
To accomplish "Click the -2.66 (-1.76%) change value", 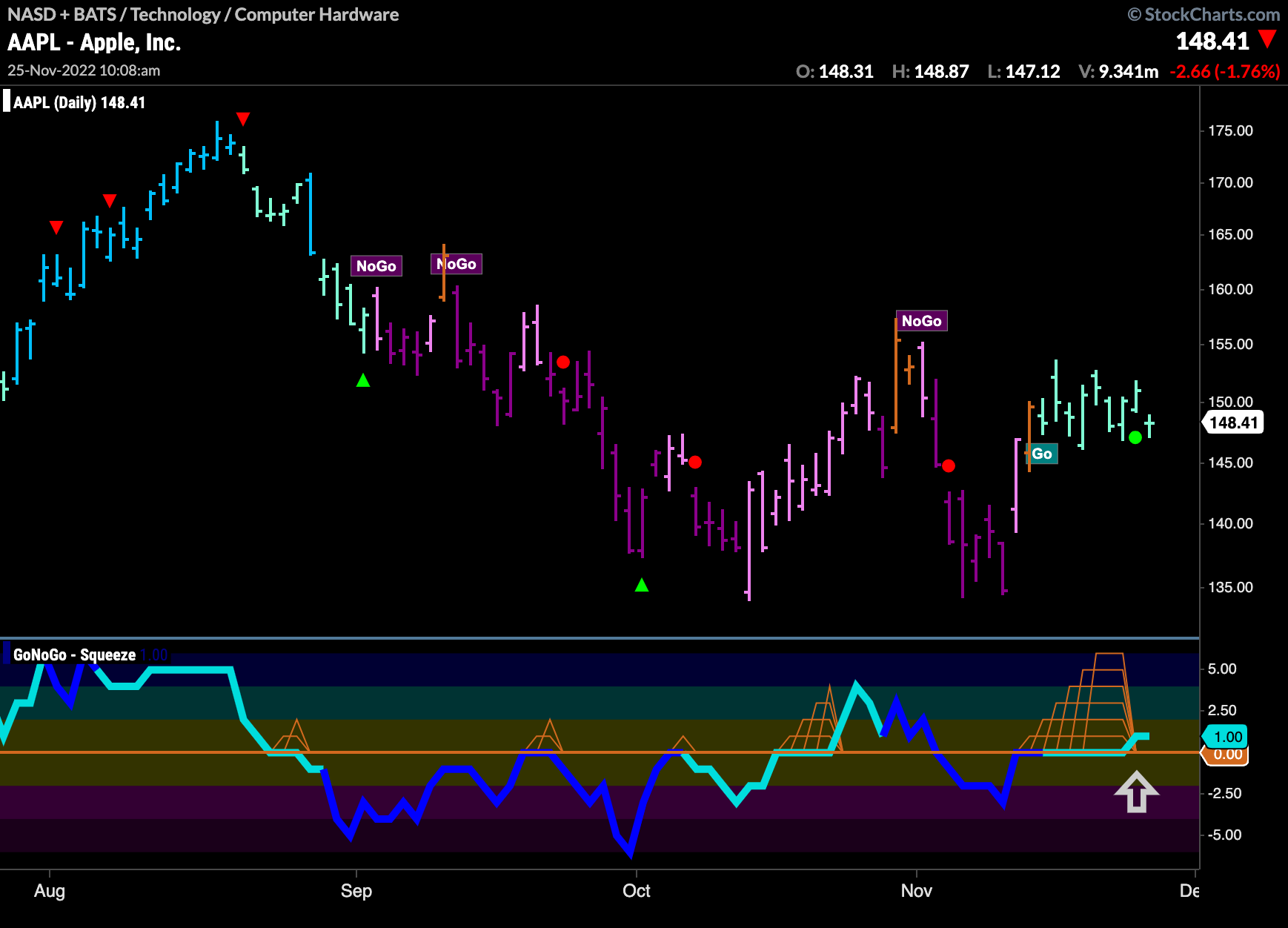I will tap(1225, 72).
